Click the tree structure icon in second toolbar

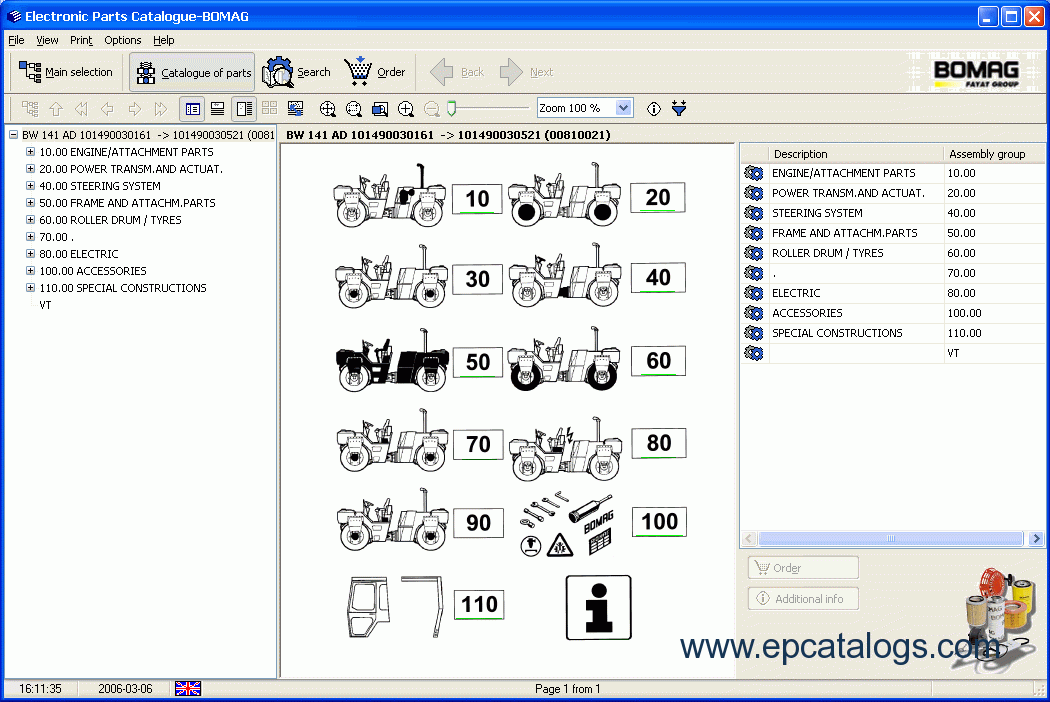coord(30,109)
